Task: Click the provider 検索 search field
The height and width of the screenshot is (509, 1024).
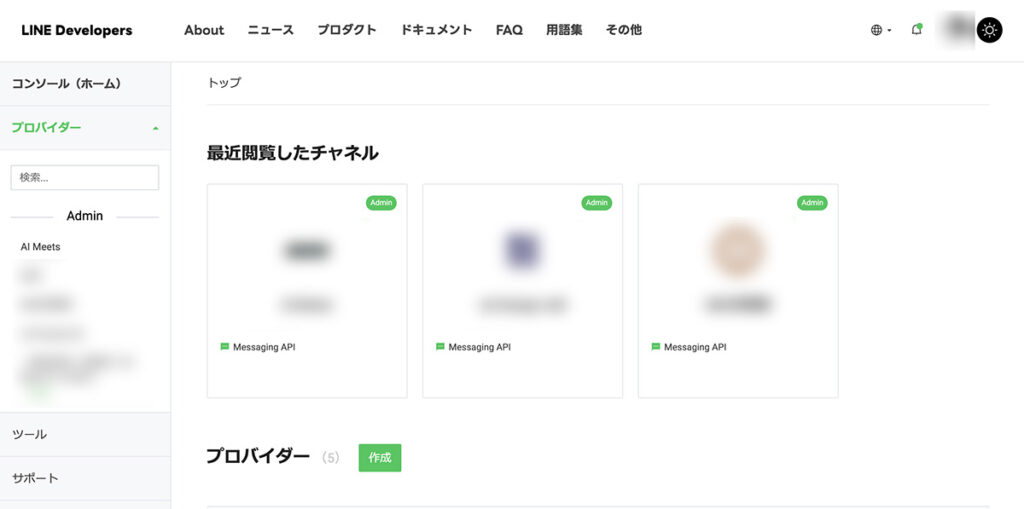Action: (85, 178)
